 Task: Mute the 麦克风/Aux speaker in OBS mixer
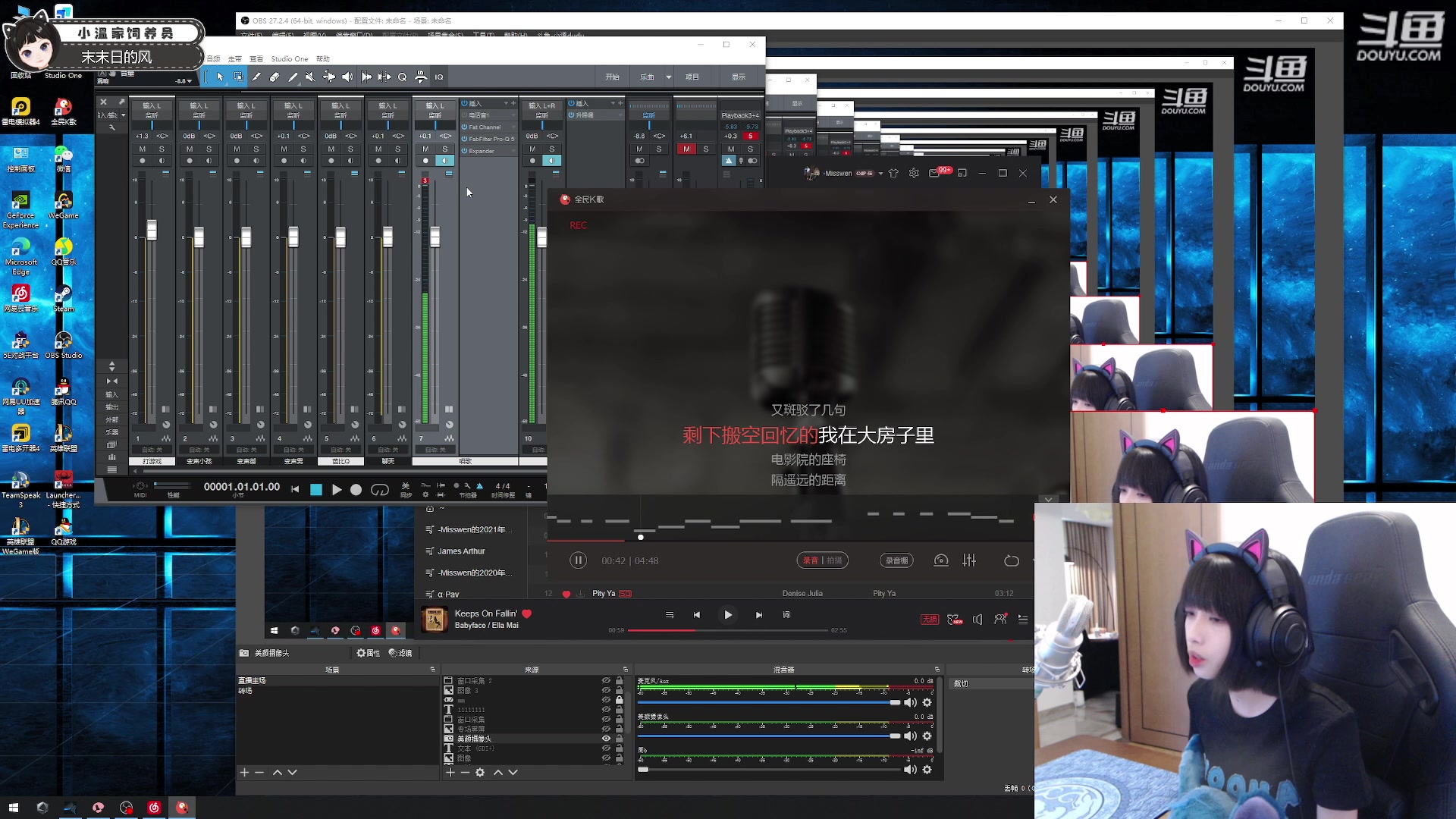[910, 702]
